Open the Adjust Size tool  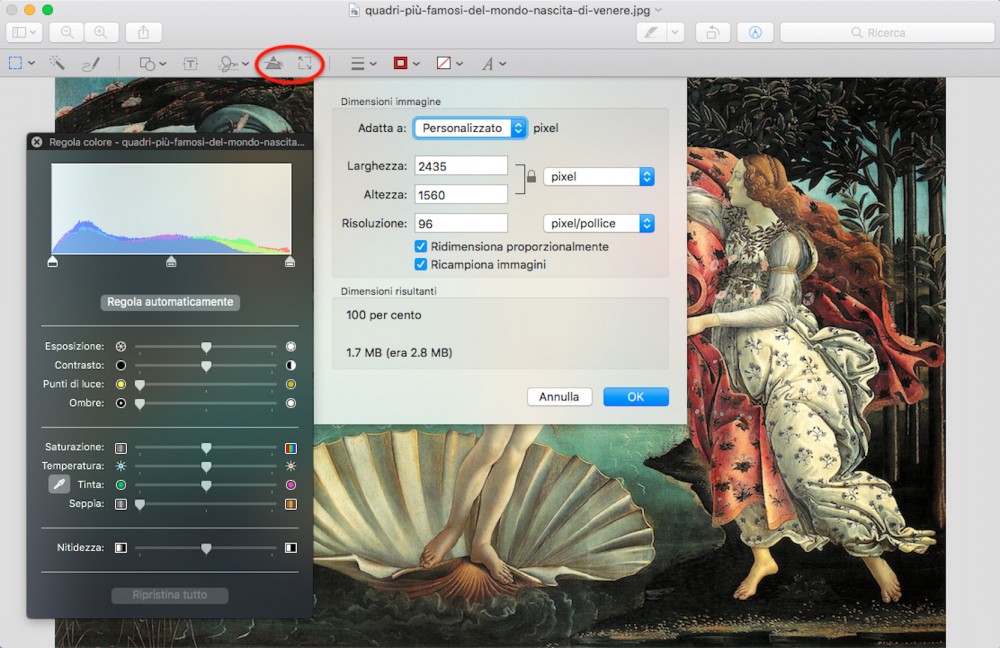pos(306,63)
